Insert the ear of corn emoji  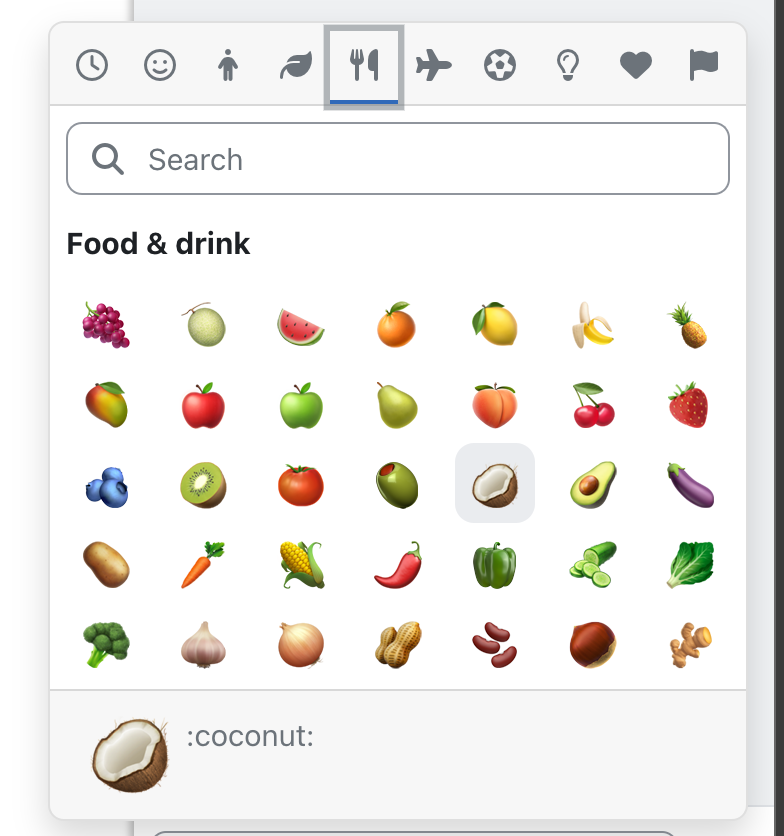tap(301, 565)
